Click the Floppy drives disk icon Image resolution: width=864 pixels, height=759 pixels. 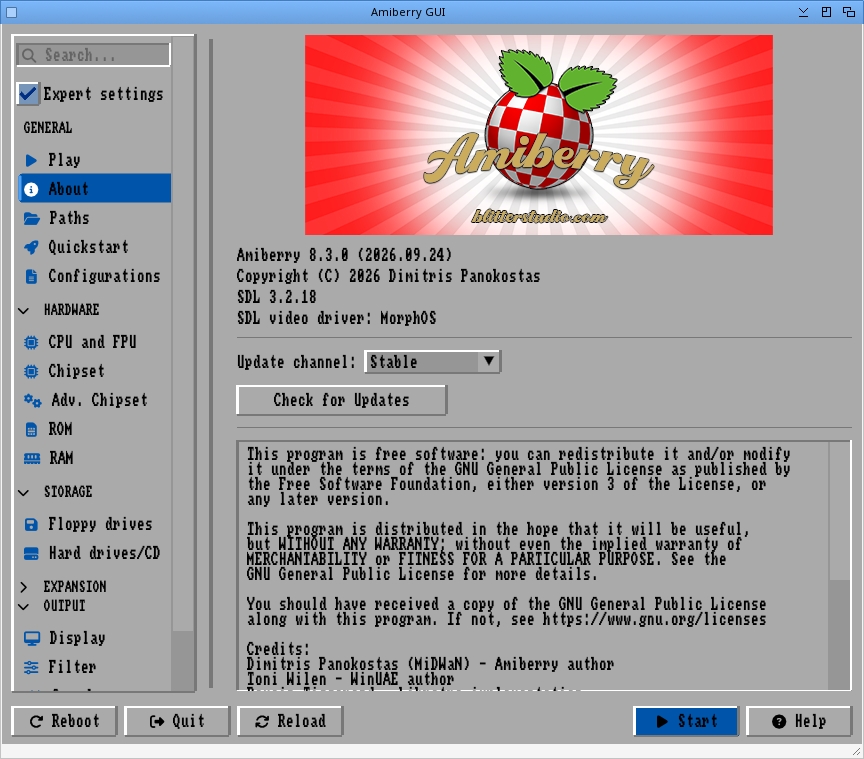click(x=31, y=524)
